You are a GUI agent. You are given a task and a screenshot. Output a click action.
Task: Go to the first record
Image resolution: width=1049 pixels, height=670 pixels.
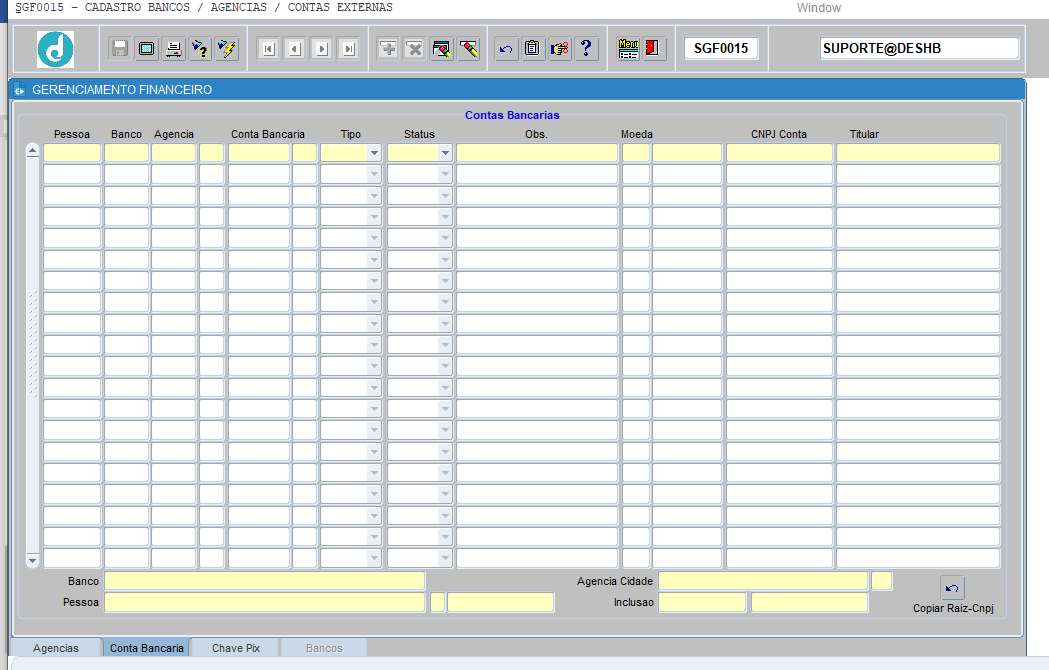(268, 49)
